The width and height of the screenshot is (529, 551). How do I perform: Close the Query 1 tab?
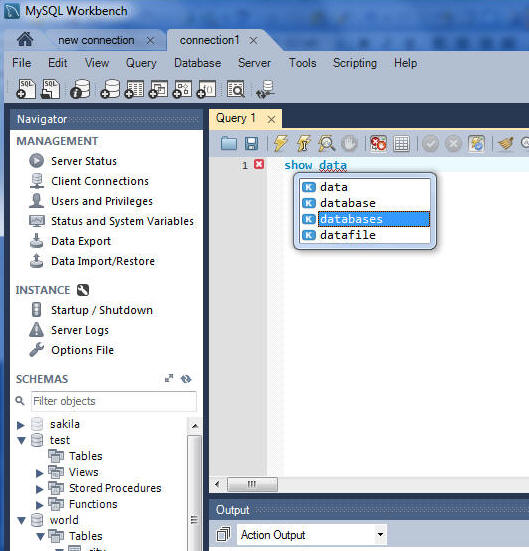click(x=271, y=119)
